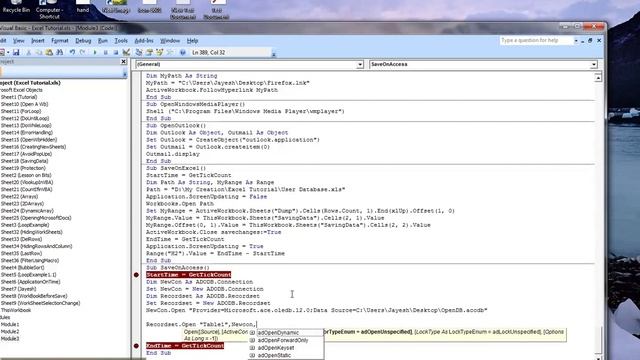Select Sheet4 (BubbleSort) in the project tree
Screen dimensions: 640x360
point(22,268)
